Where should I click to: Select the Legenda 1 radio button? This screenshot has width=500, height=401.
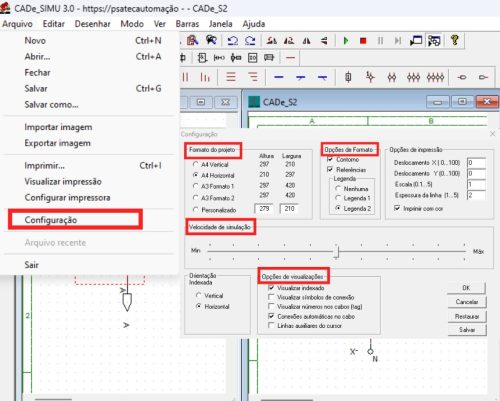tap(338, 198)
